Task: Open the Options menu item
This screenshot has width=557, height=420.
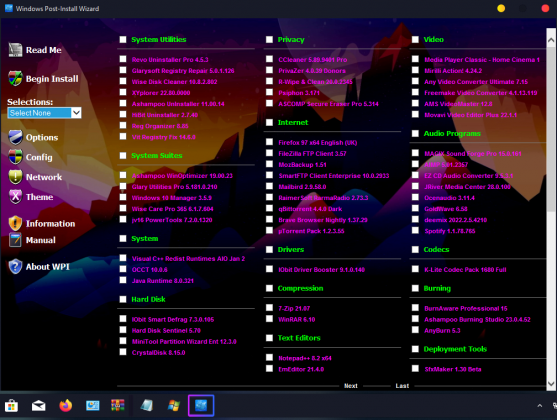Action: (x=42, y=138)
